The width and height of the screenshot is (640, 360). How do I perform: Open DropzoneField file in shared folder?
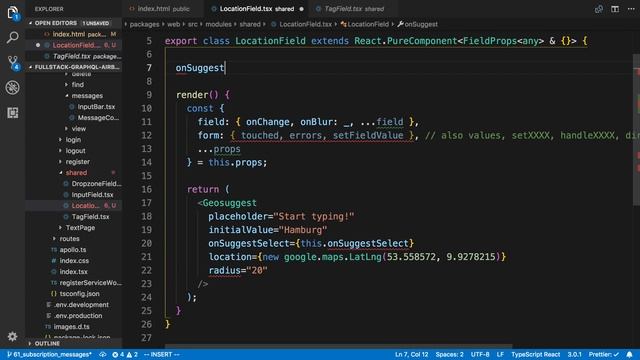[x=96, y=184]
